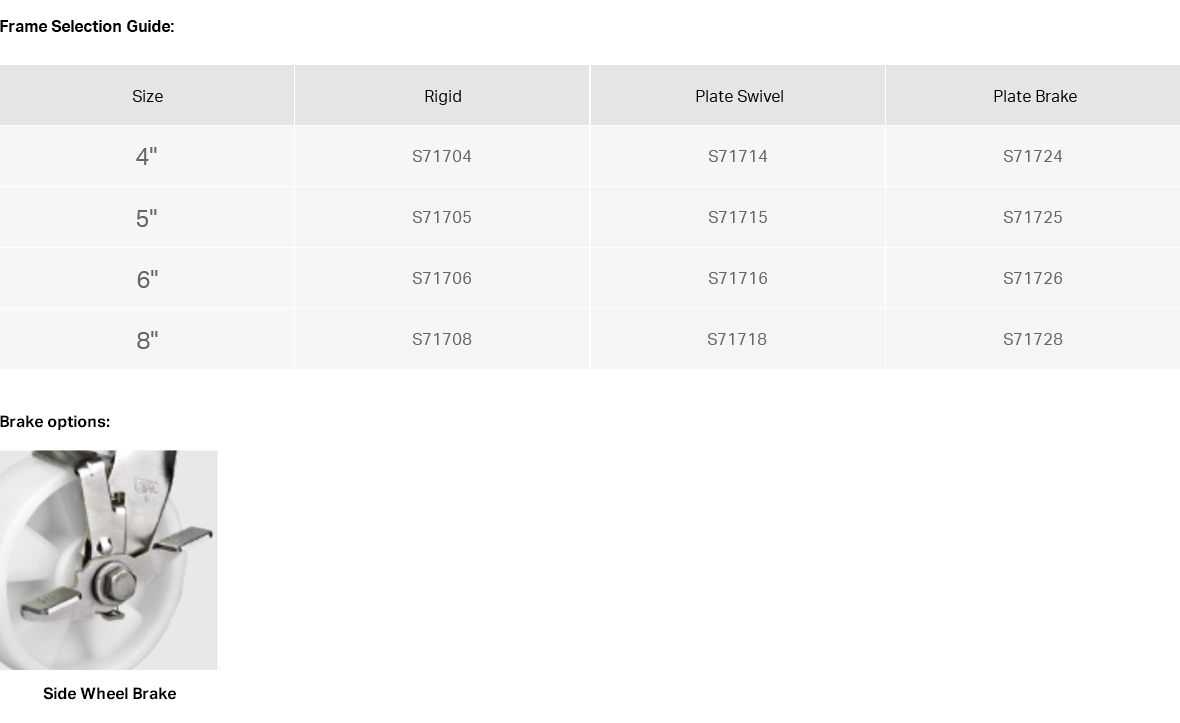Screen dimensions: 1180x723
Task: Click the Plate Swivel column header
Action: pyautogui.click(x=739, y=96)
